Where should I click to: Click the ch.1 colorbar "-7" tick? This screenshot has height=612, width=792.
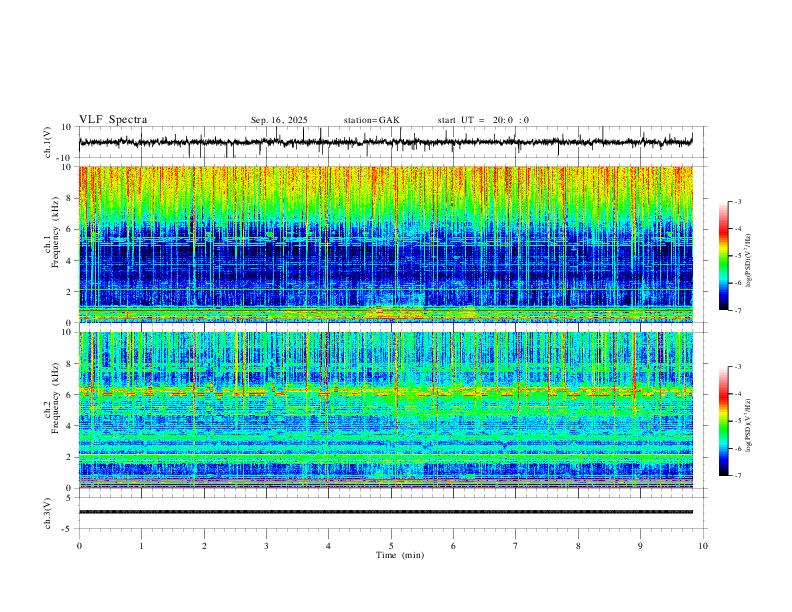737,310
